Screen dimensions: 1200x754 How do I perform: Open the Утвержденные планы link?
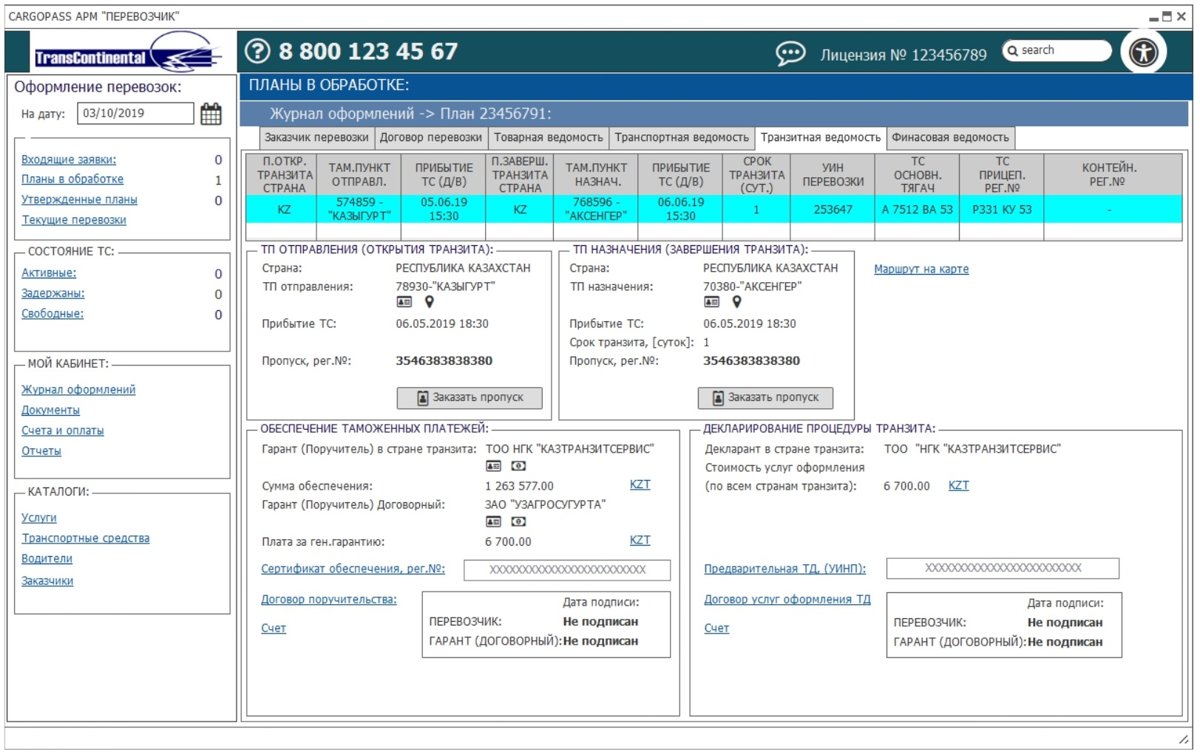pos(80,200)
